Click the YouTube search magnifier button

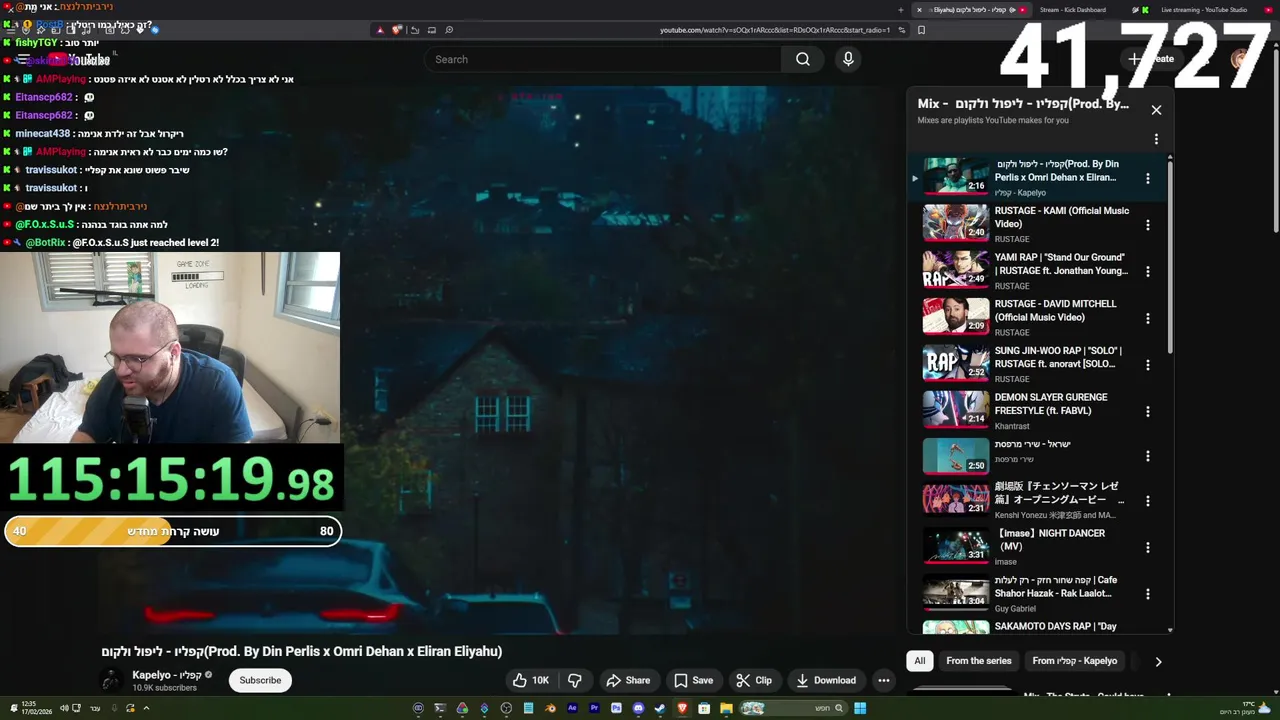(x=803, y=59)
